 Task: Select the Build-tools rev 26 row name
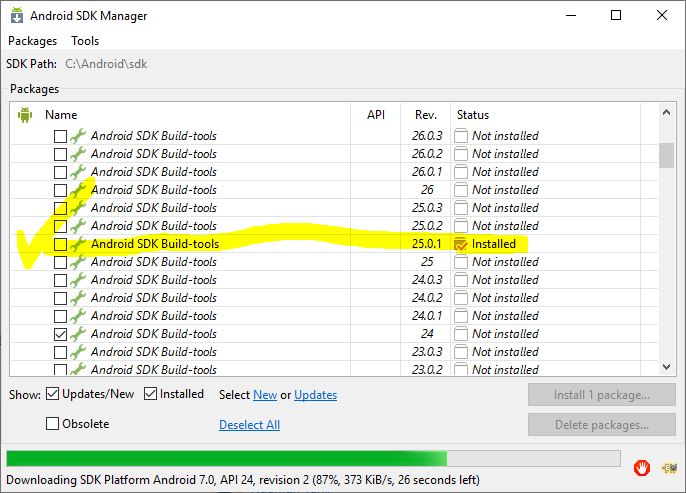coord(154,190)
